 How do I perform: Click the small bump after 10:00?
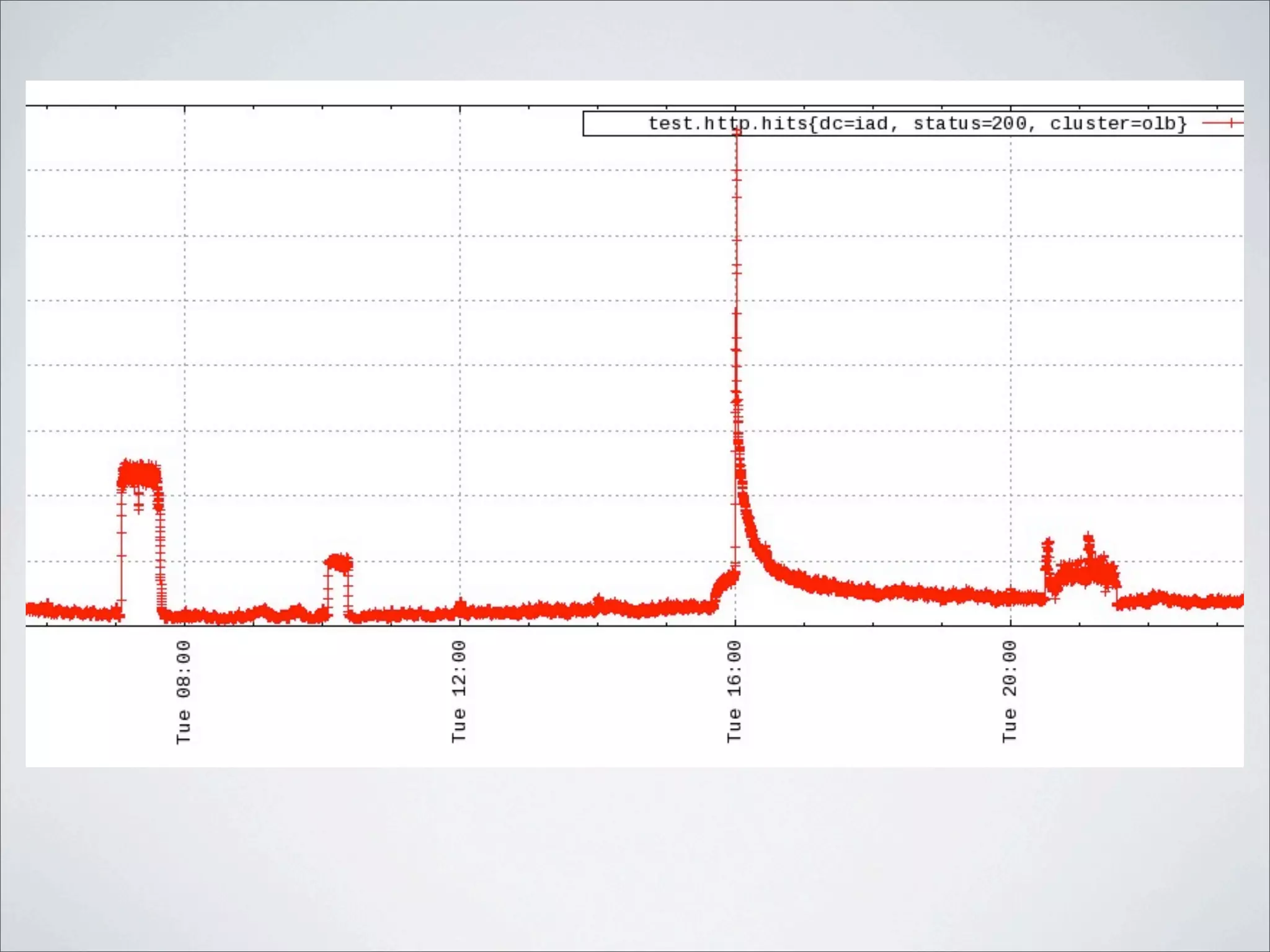click(339, 563)
